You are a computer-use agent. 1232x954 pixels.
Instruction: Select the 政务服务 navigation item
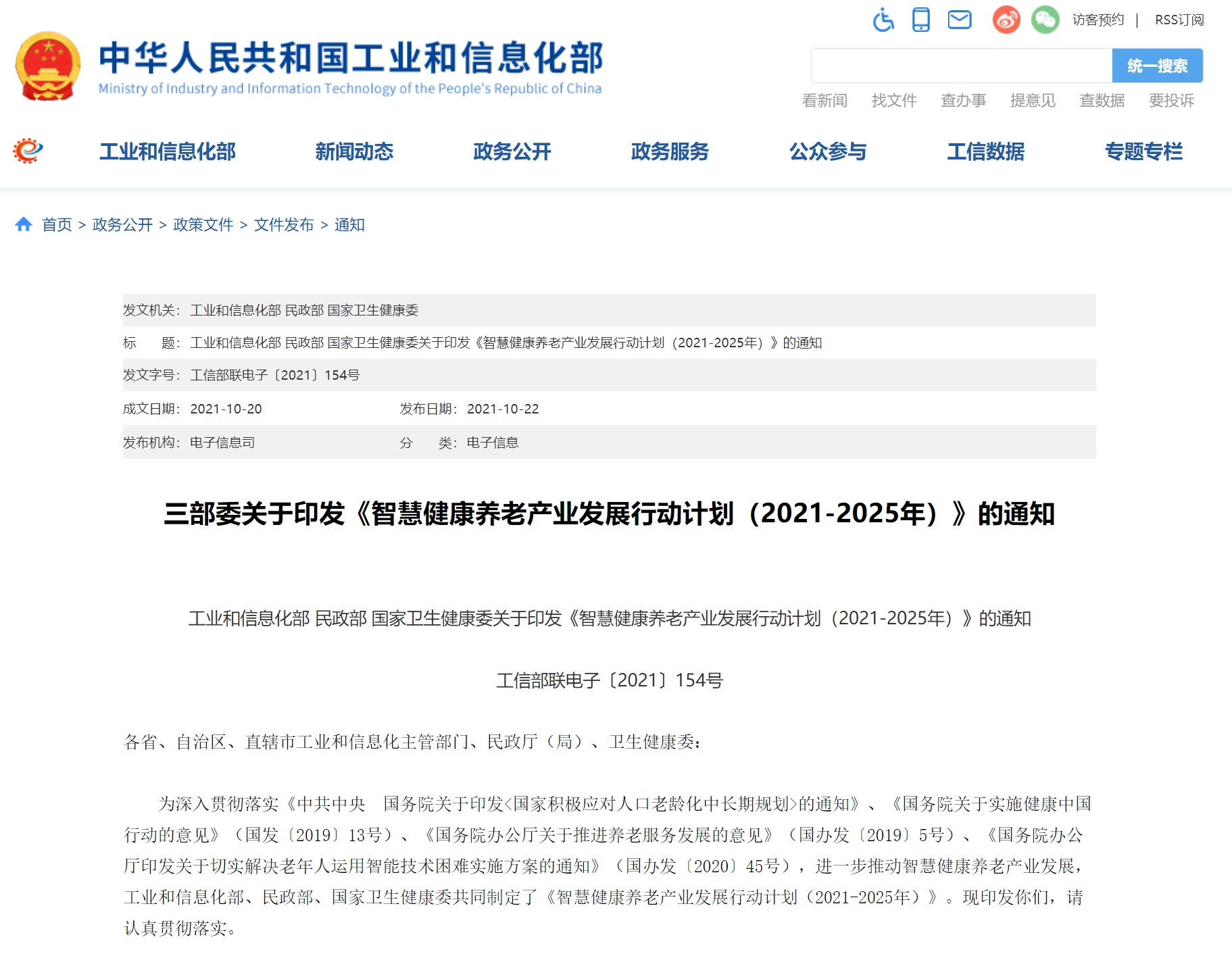tap(670, 151)
